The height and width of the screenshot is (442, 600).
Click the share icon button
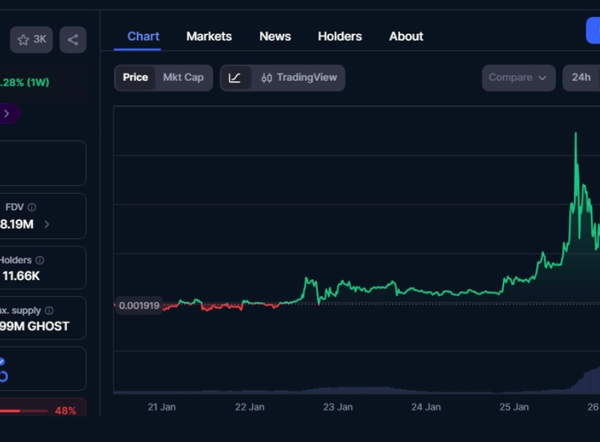click(72, 40)
